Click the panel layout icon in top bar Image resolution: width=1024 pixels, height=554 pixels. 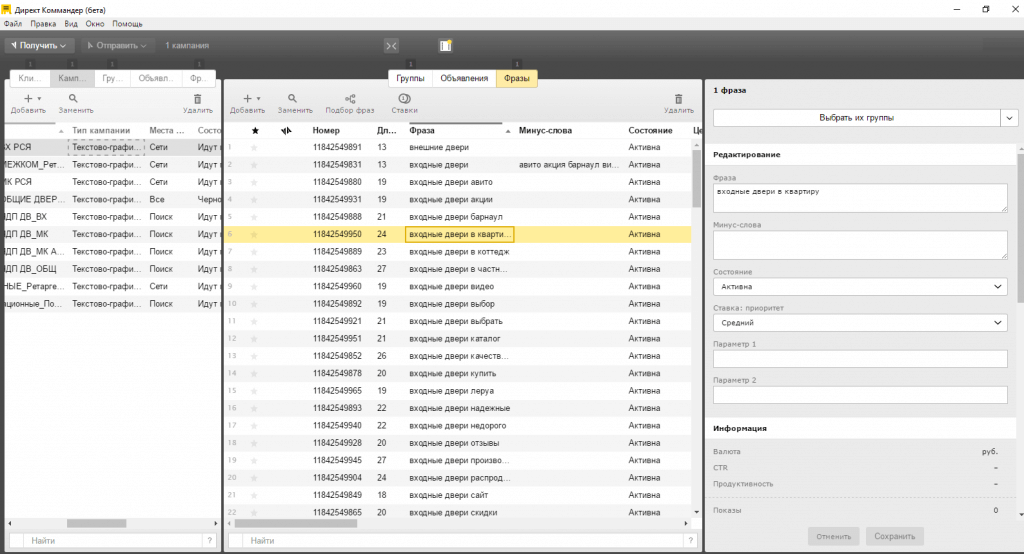coord(446,46)
